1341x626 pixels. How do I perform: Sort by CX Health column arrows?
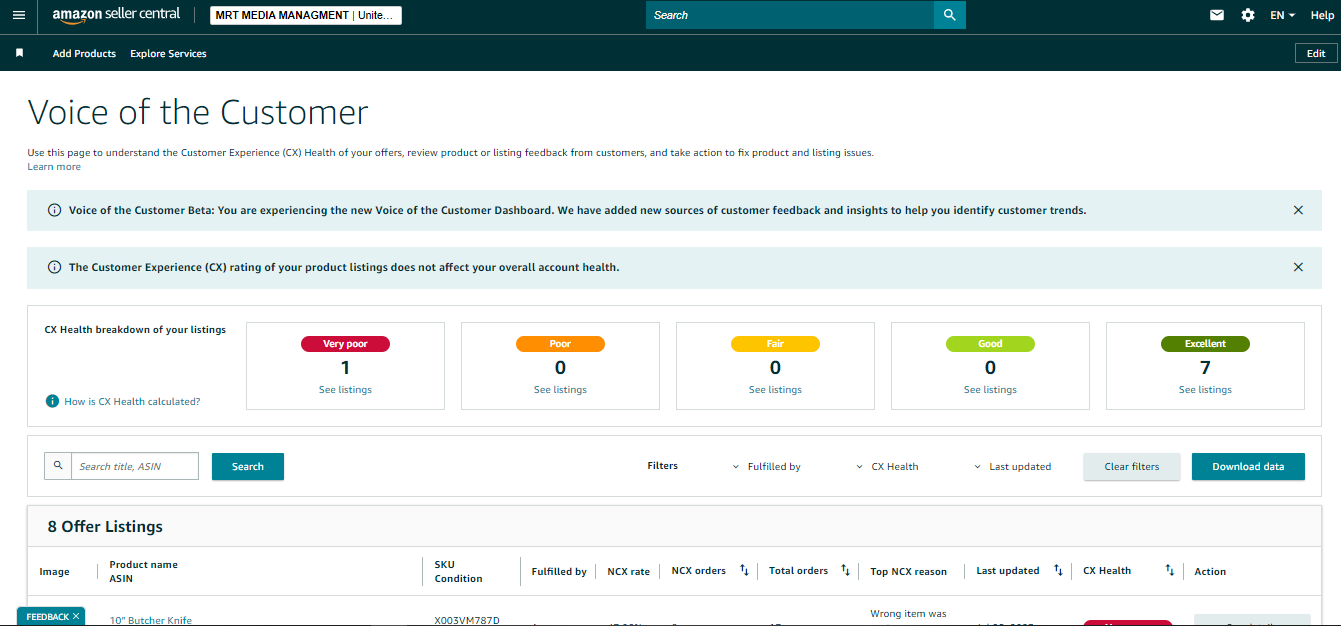coord(1169,570)
